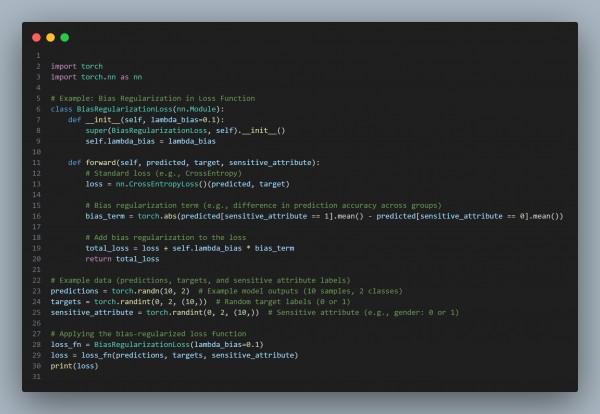Click line number 14 in the gutter

pos(36,195)
